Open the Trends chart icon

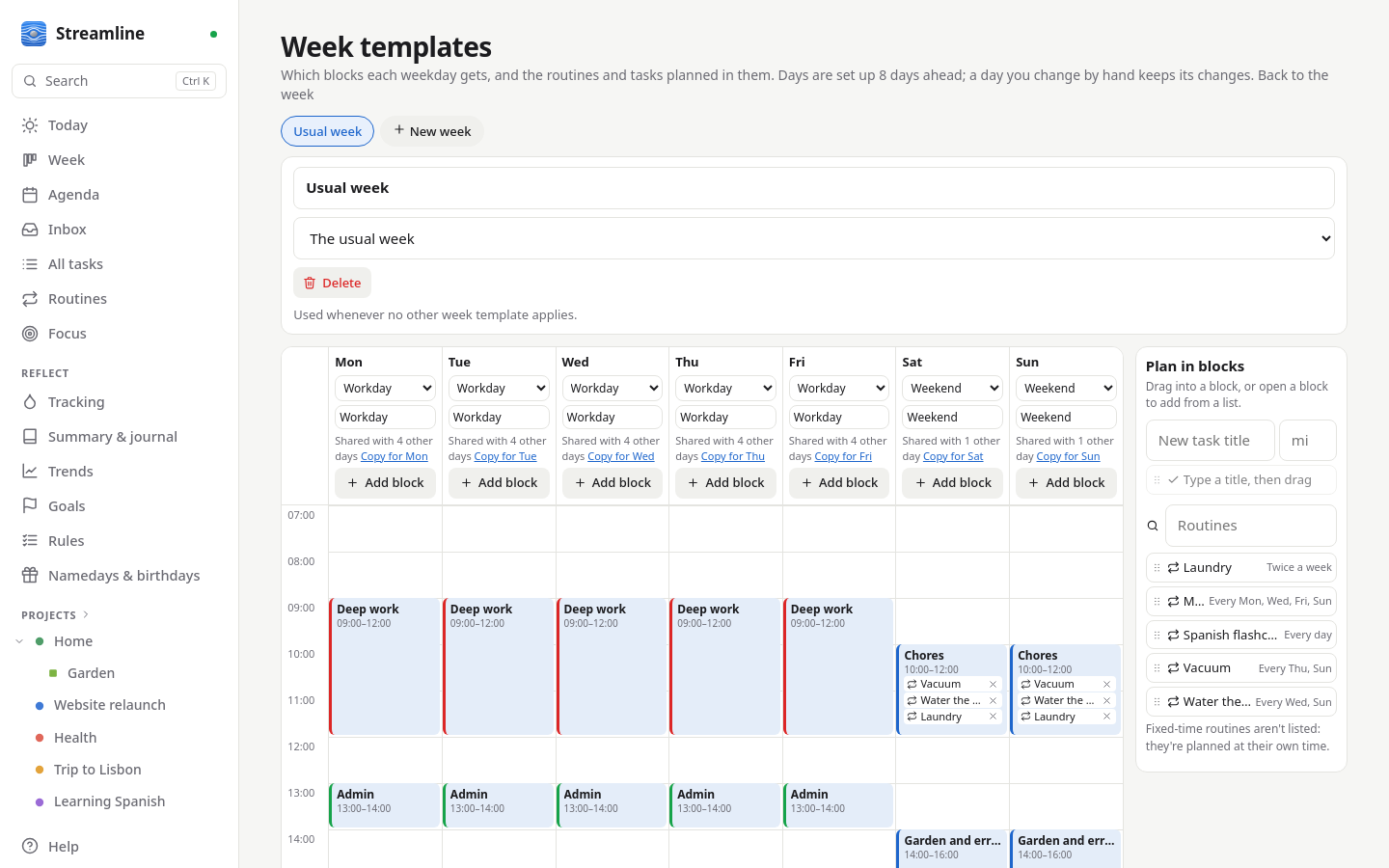(x=30, y=472)
